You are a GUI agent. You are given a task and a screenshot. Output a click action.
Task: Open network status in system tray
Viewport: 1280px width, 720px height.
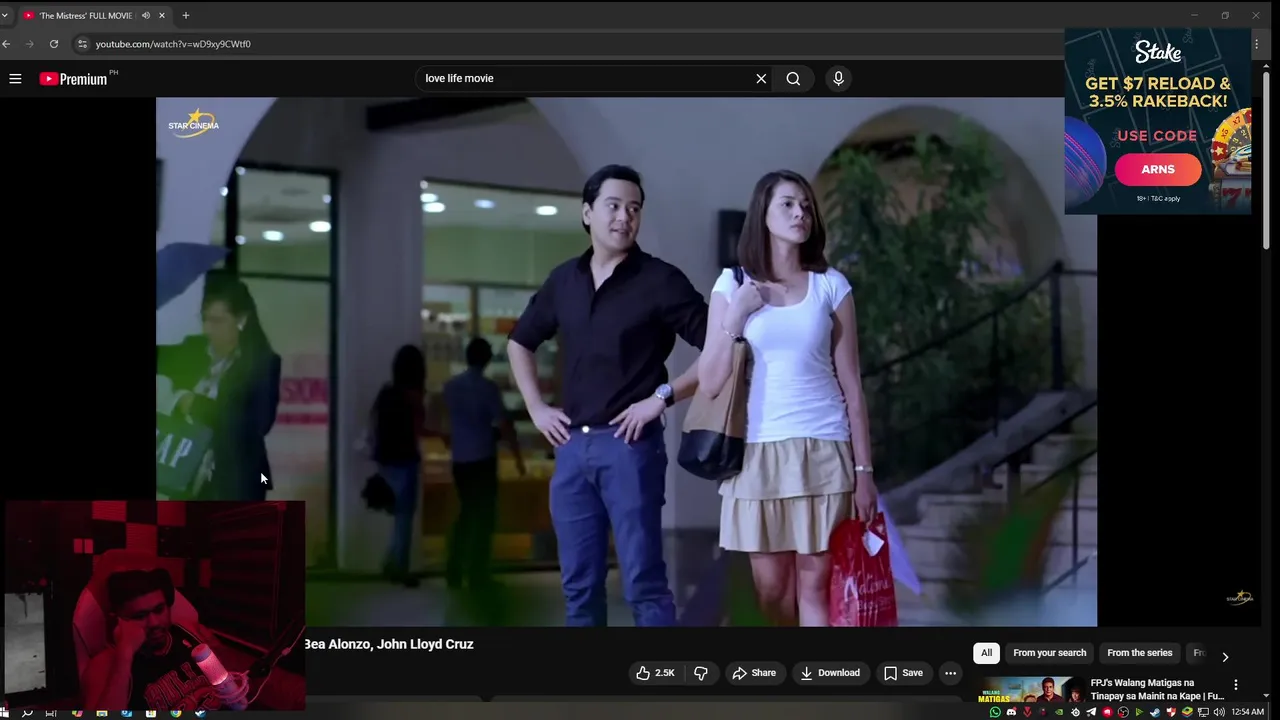click(x=1203, y=712)
